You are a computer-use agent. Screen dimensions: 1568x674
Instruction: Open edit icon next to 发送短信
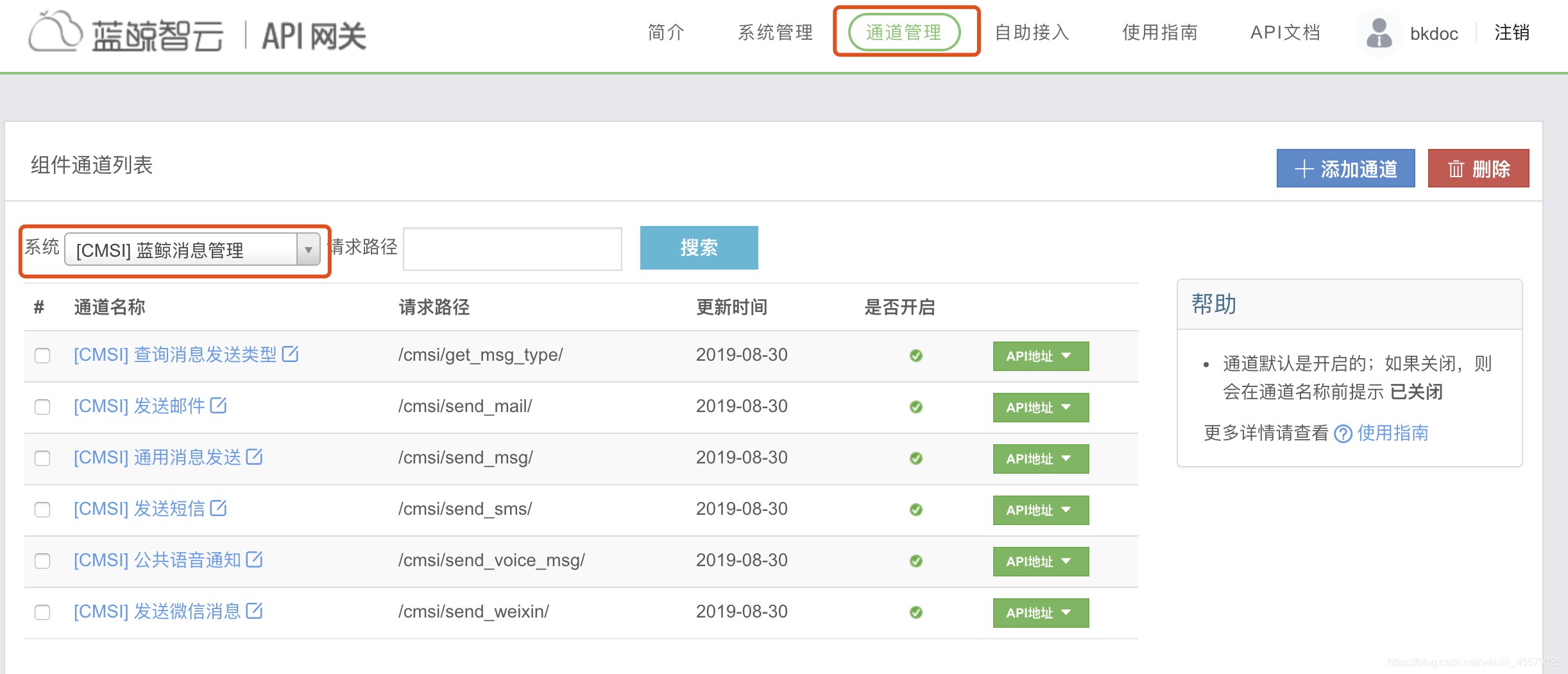219,508
